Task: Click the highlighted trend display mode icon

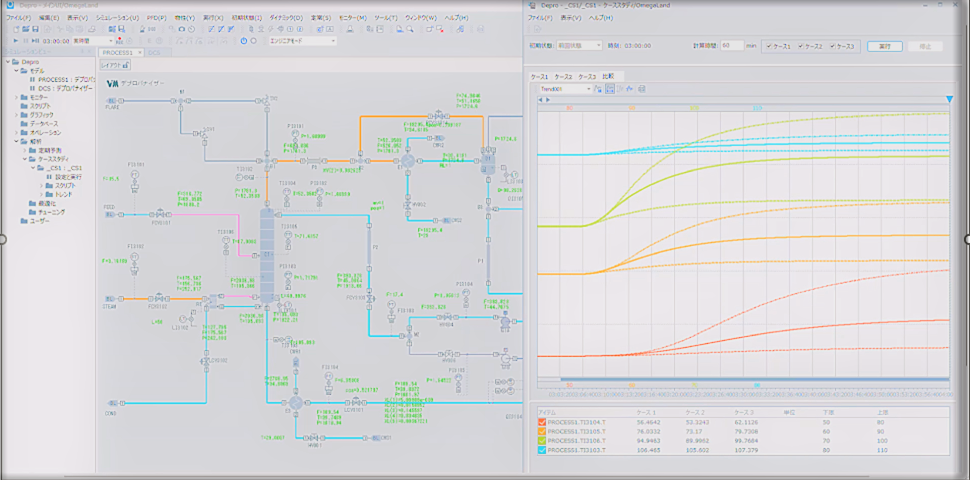Action: 609,89
